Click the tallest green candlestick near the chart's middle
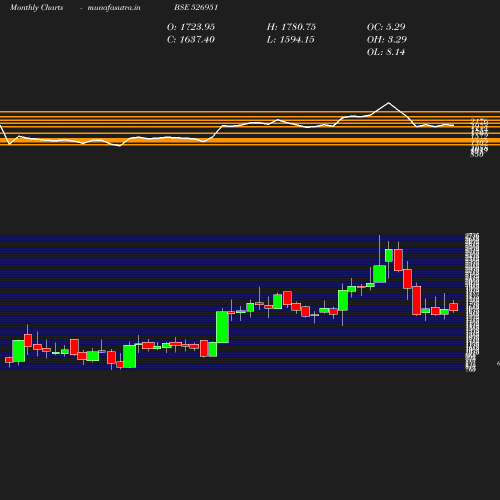The width and height of the screenshot is (500, 500). (x=222, y=327)
